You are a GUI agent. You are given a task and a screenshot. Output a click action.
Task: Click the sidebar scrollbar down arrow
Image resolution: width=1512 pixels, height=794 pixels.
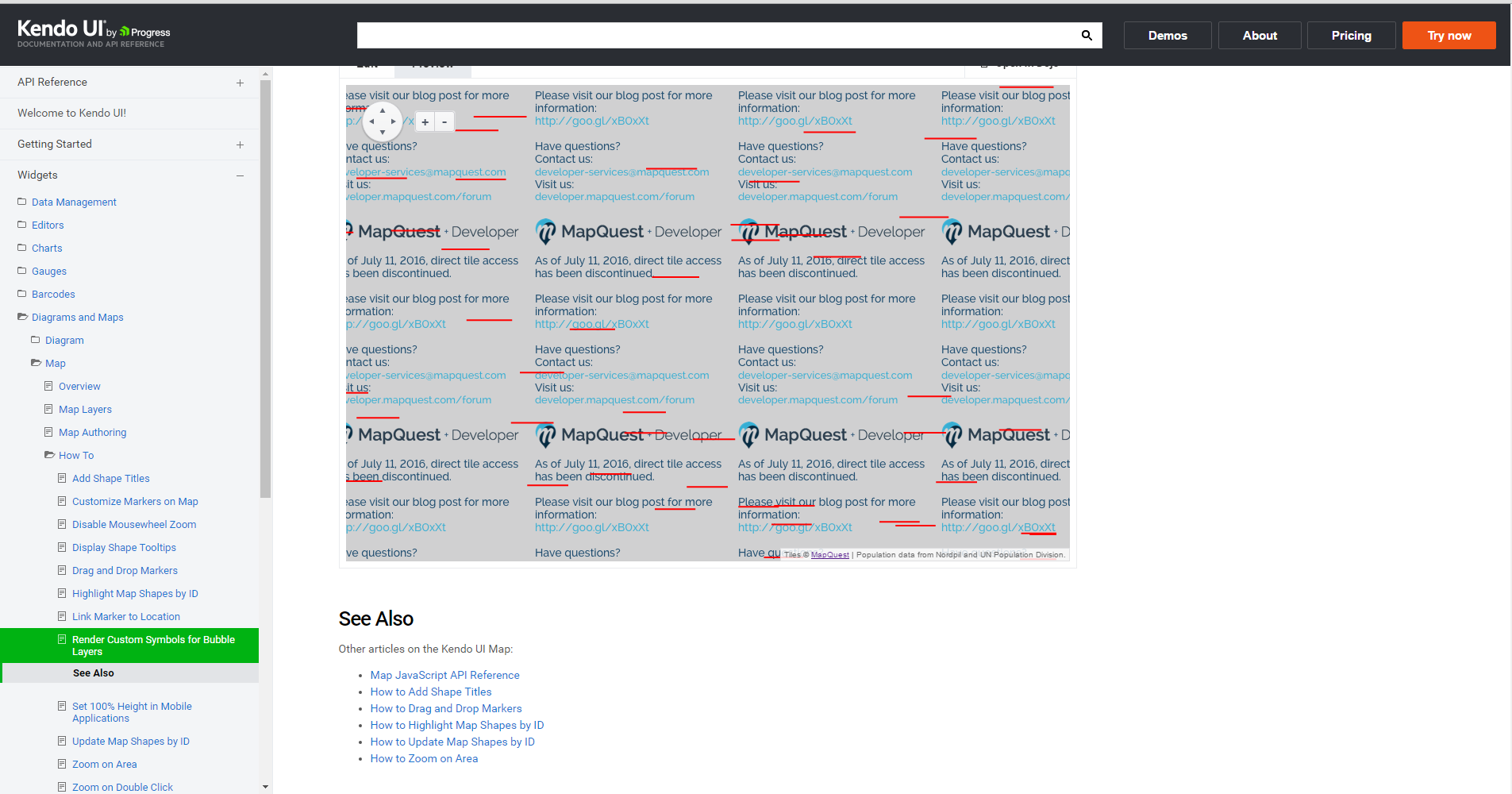265,787
